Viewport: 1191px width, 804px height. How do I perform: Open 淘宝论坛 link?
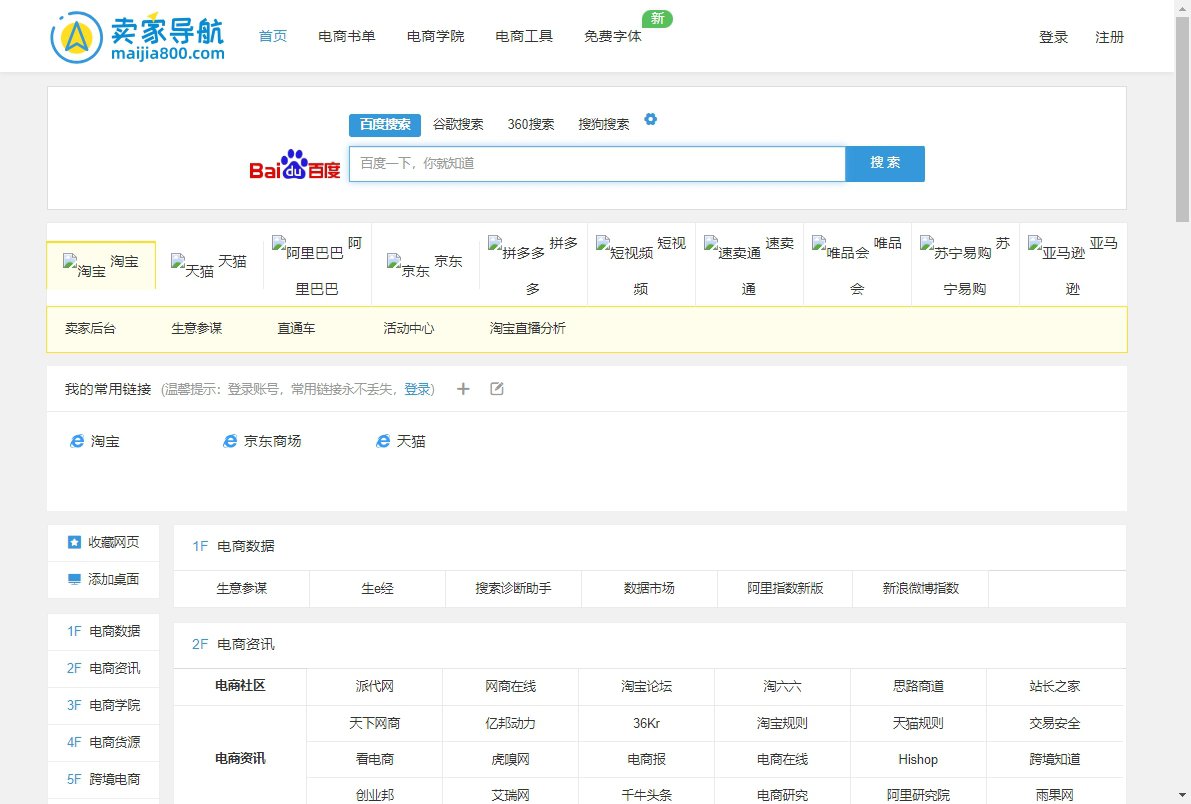(646, 686)
